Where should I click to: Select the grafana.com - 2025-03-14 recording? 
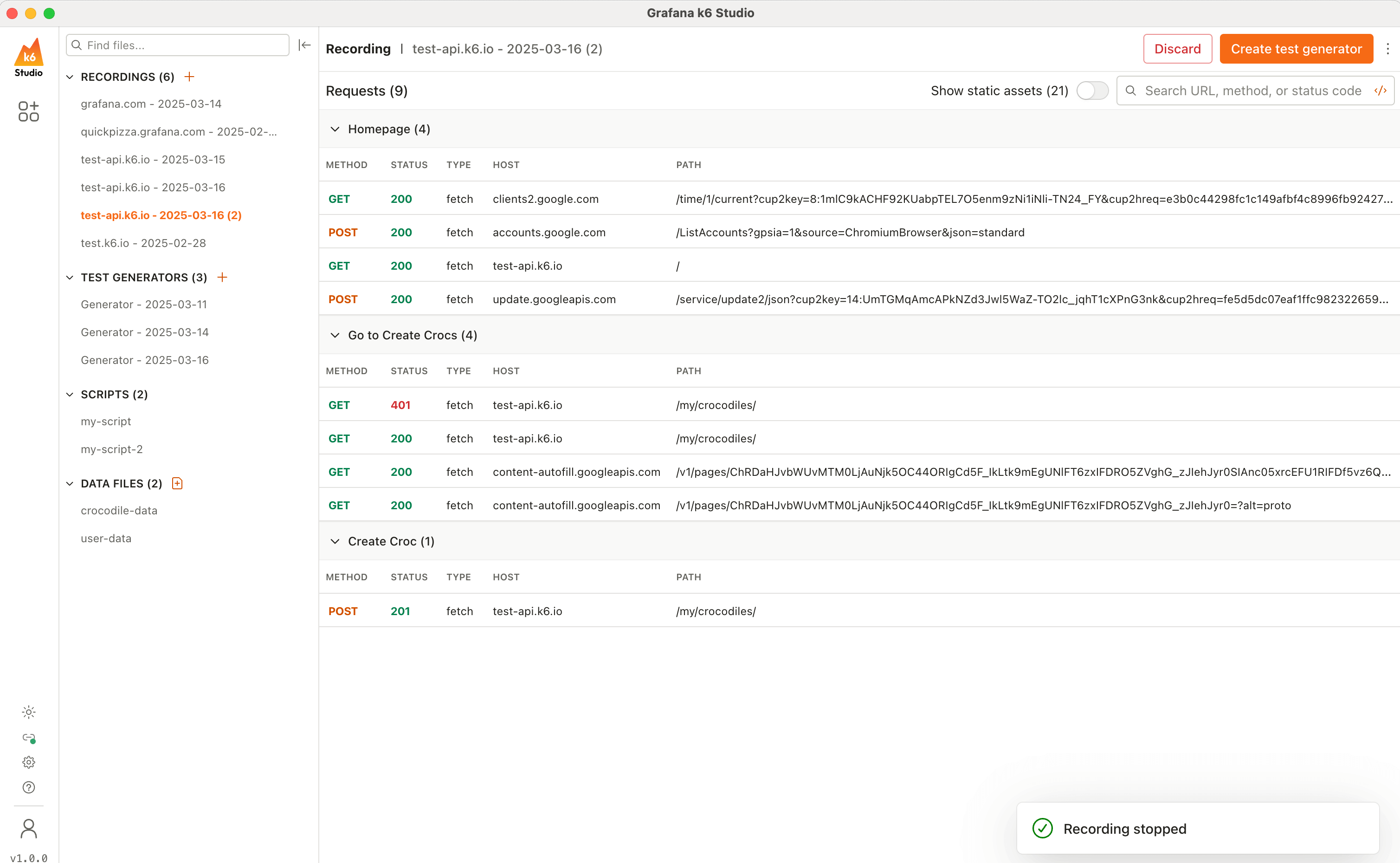151,104
